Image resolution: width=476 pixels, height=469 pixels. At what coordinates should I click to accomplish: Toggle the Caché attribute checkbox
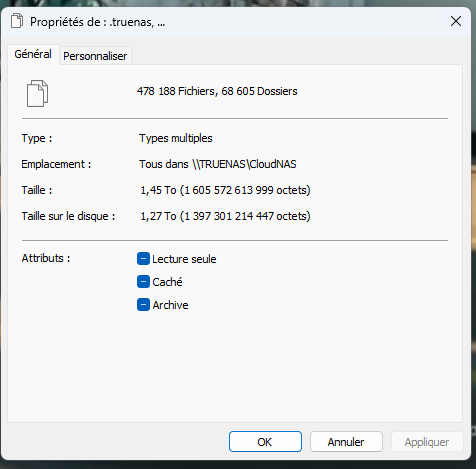(x=143, y=282)
